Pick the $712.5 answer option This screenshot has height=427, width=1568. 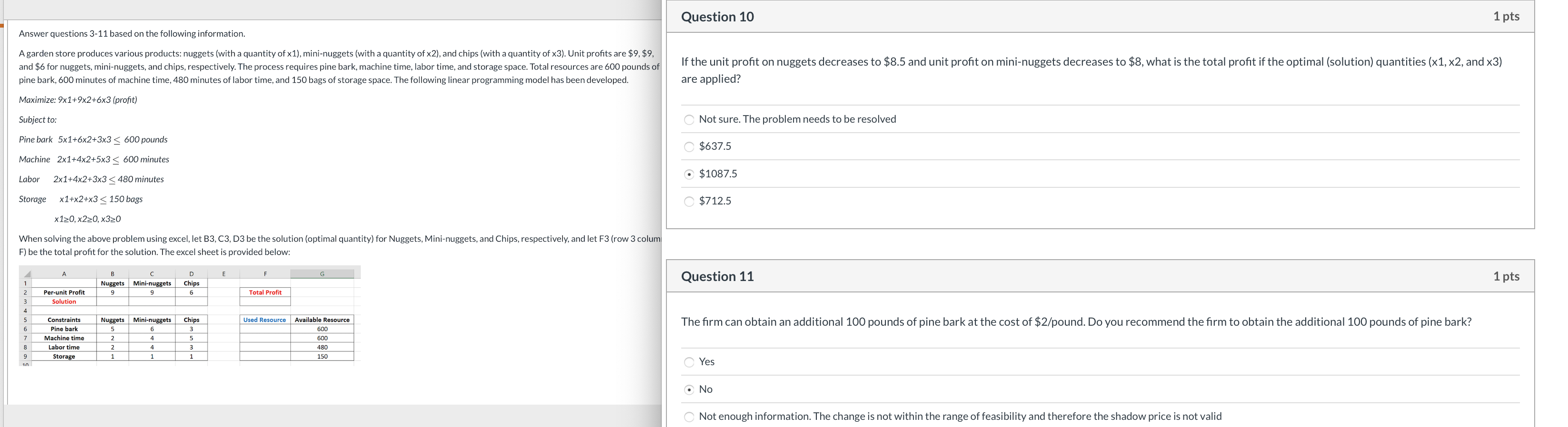689,201
